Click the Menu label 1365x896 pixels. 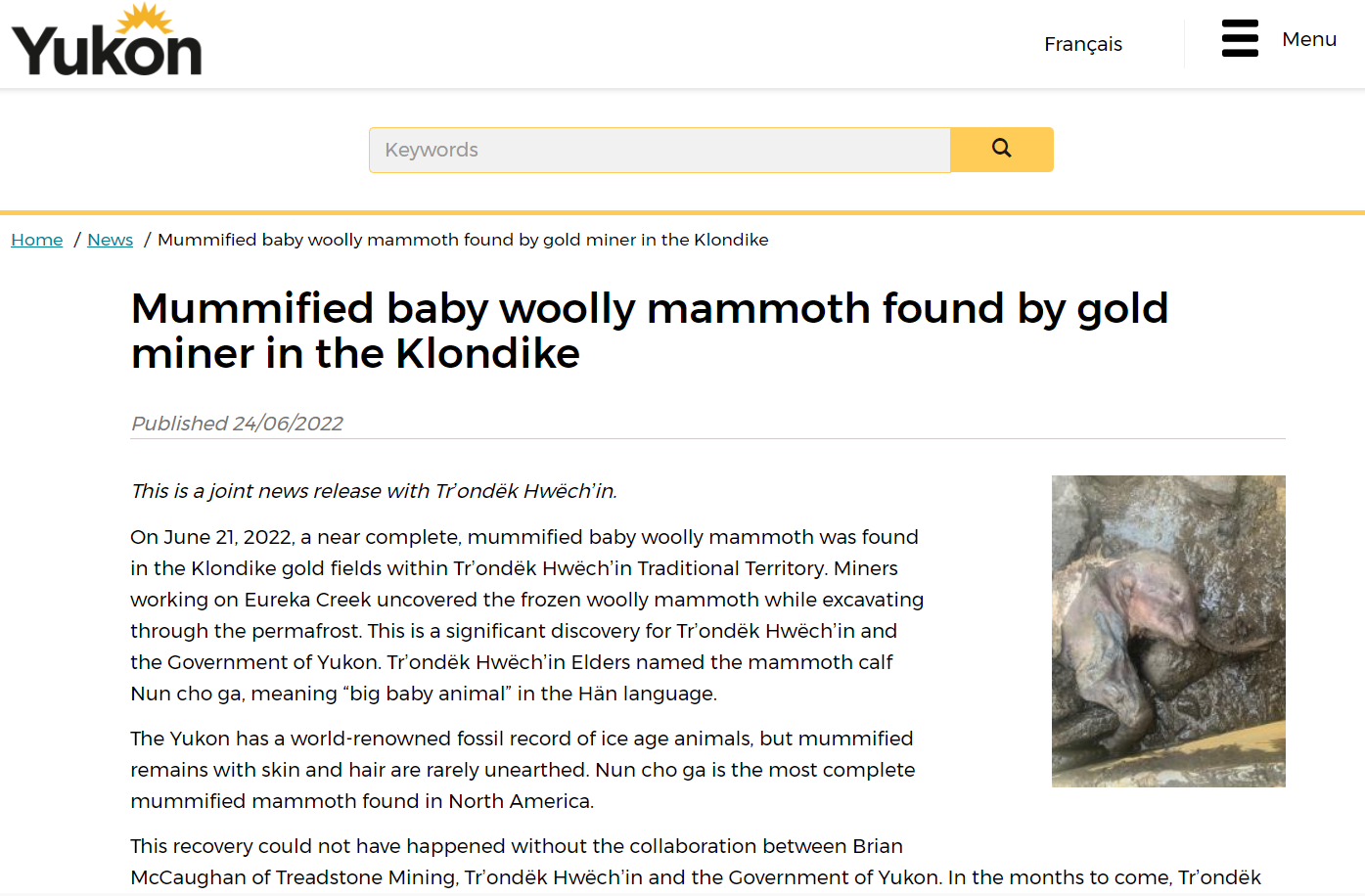tap(1309, 39)
